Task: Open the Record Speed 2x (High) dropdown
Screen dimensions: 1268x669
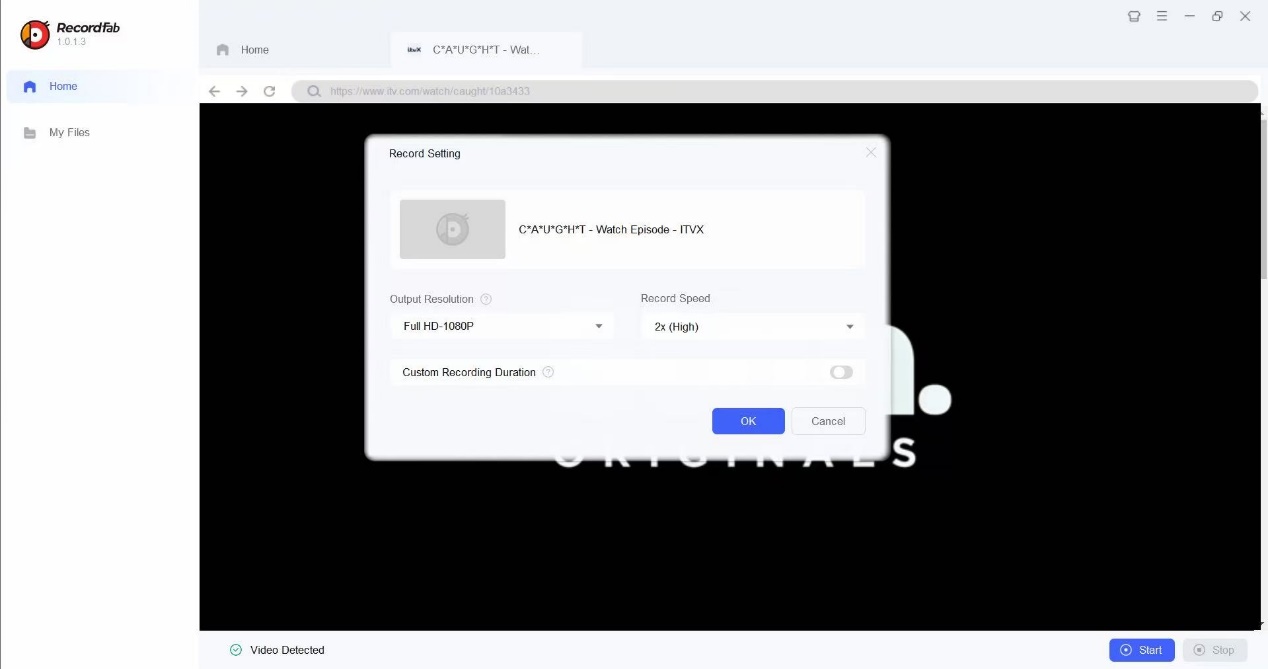Action: tap(753, 326)
